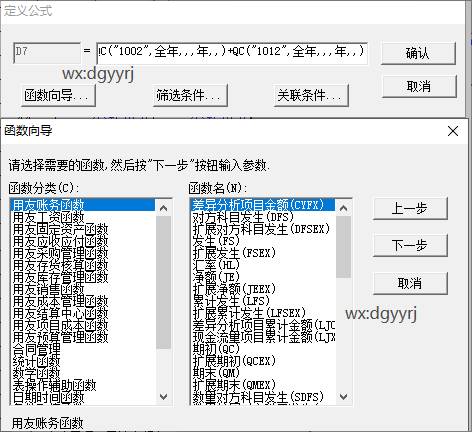The height and width of the screenshot is (432, 472).
Task: Click function name list scroll down arrow
Action: pos(343,396)
